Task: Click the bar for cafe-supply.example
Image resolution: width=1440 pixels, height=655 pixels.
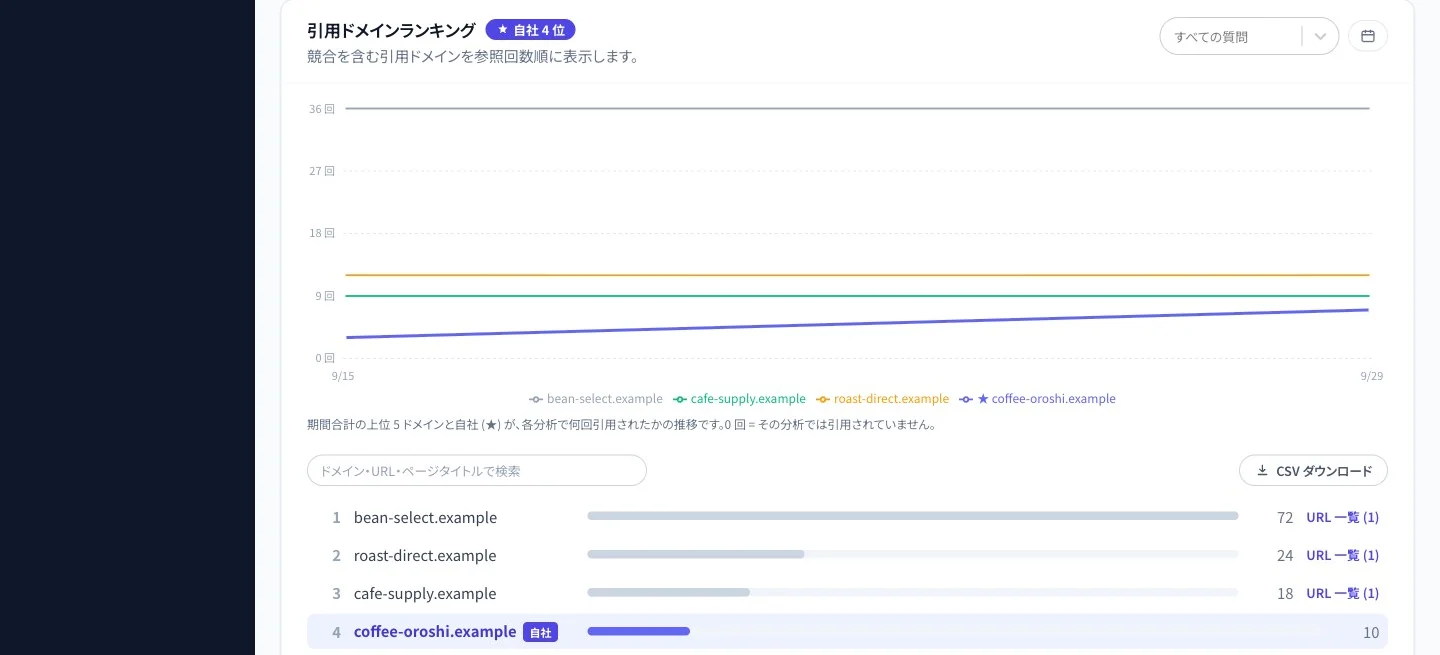Action: pyautogui.click(x=669, y=592)
